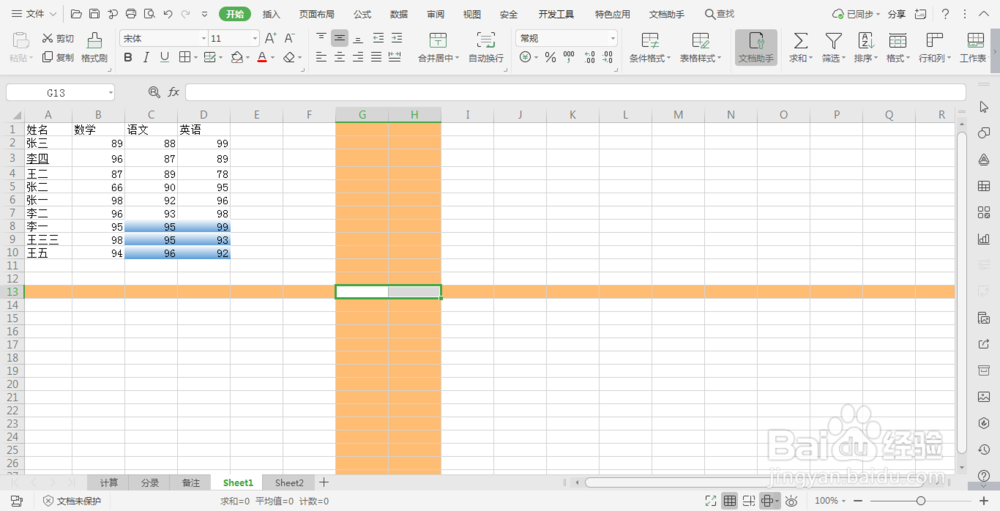Click the thousands separator (000) icon

(x=569, y=57)
